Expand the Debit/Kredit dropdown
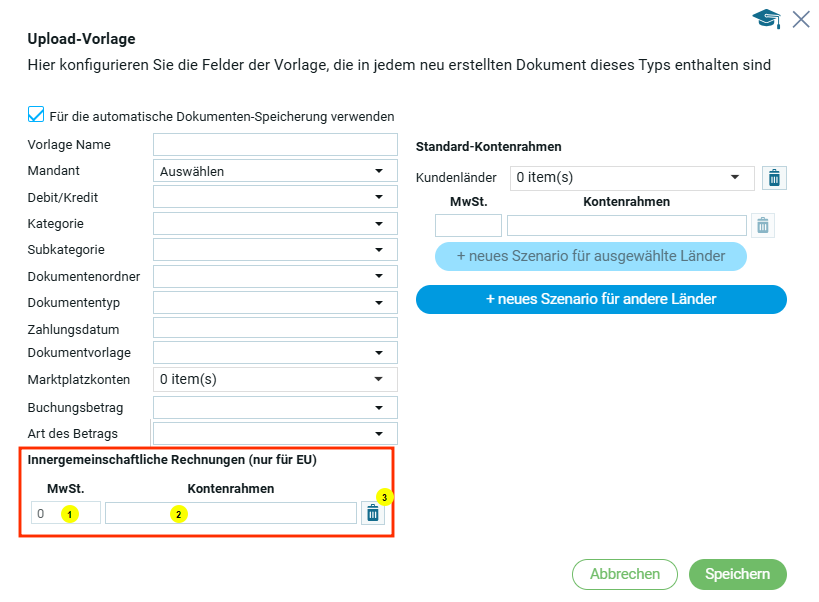 click(x=275, y=197)
